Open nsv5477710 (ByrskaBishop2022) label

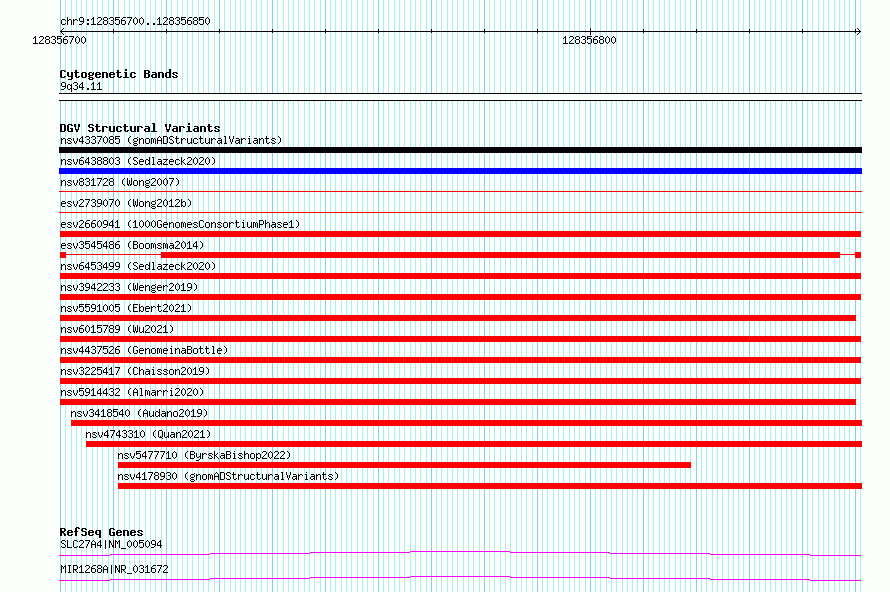pos(204,455)
